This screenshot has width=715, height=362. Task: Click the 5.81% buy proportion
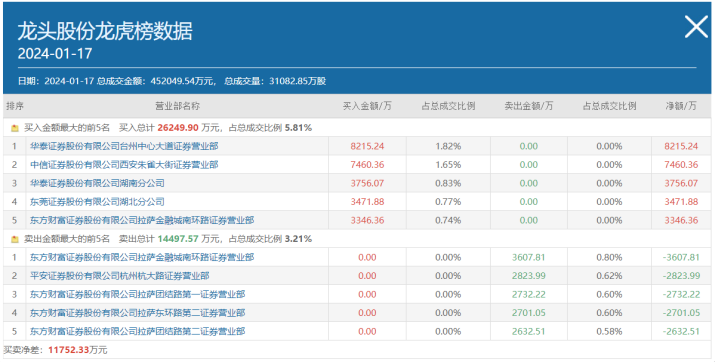click(298, 128)
